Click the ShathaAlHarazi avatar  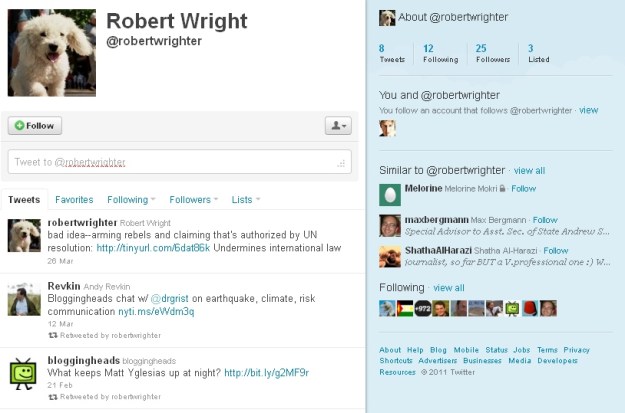pyautogui.click(x=390, y=256)
